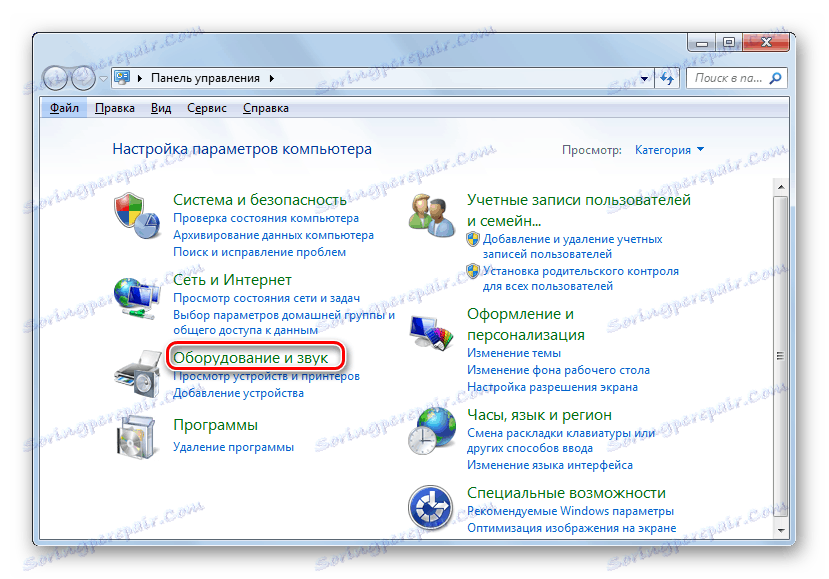Click the 'Просмотр:' label text
The image size is (829, 579).
coord(592,150)
